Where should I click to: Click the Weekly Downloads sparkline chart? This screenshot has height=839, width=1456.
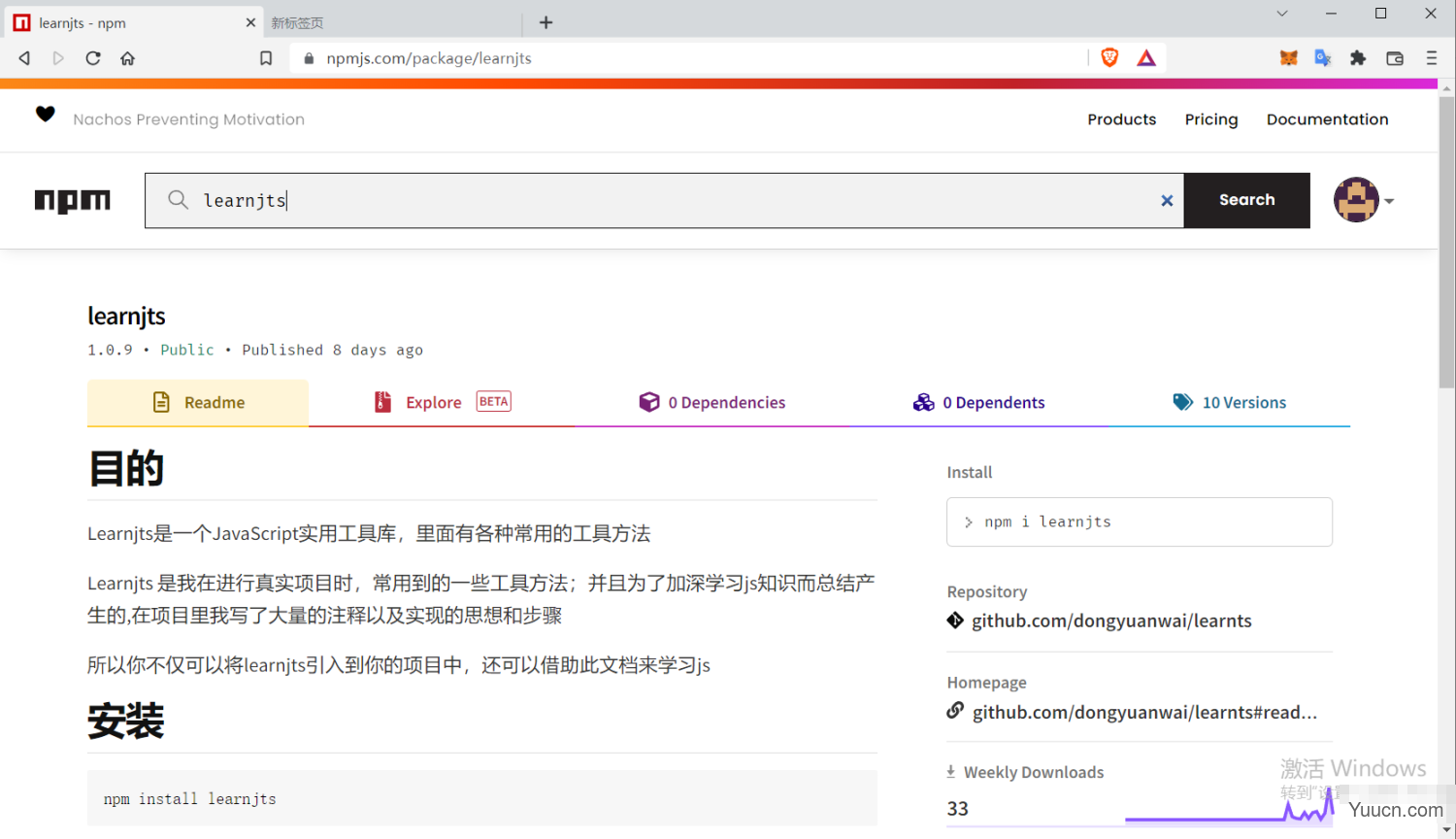click(x=1229, y=807)
